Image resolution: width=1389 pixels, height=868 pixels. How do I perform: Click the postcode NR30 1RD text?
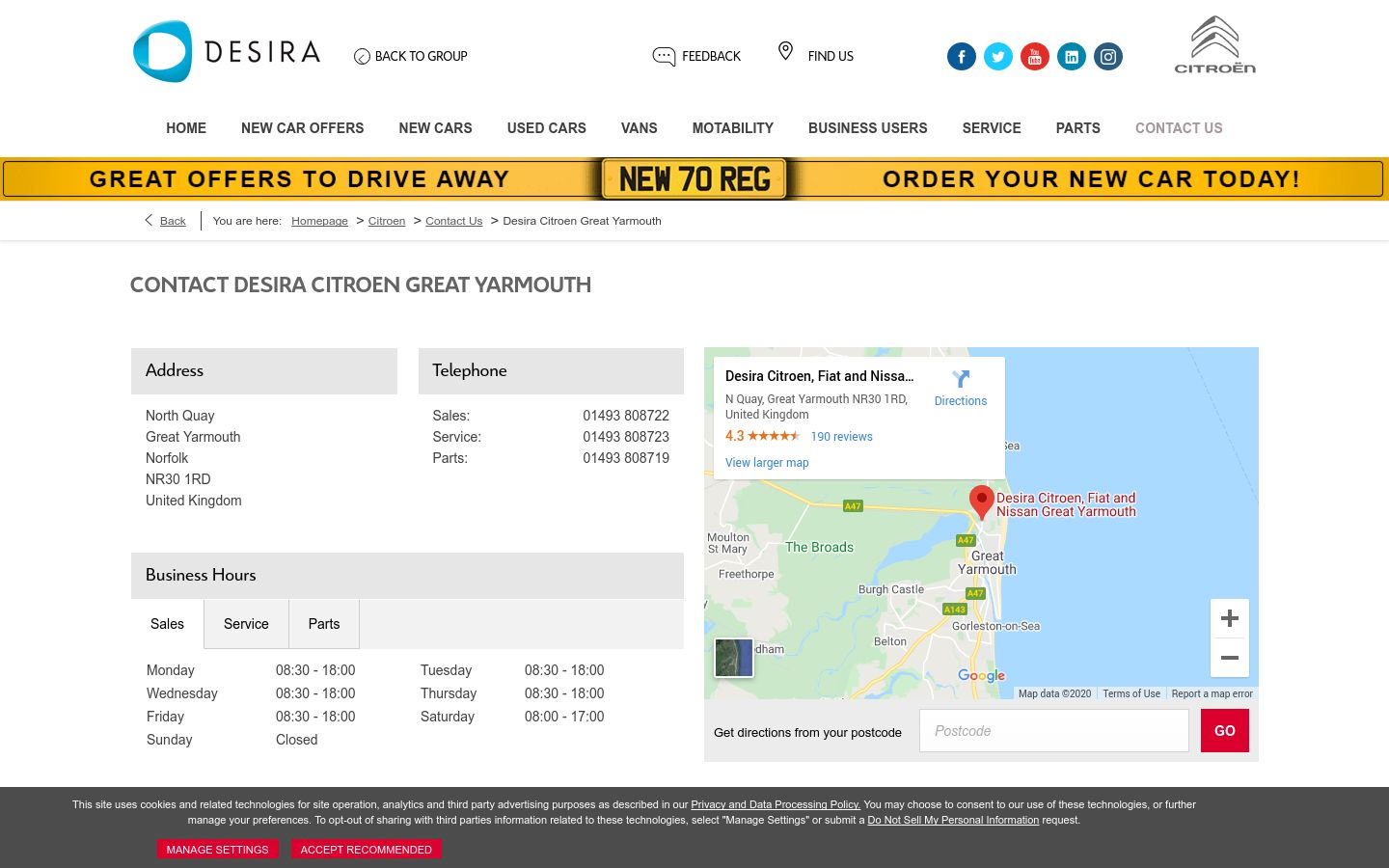(177, 479)
